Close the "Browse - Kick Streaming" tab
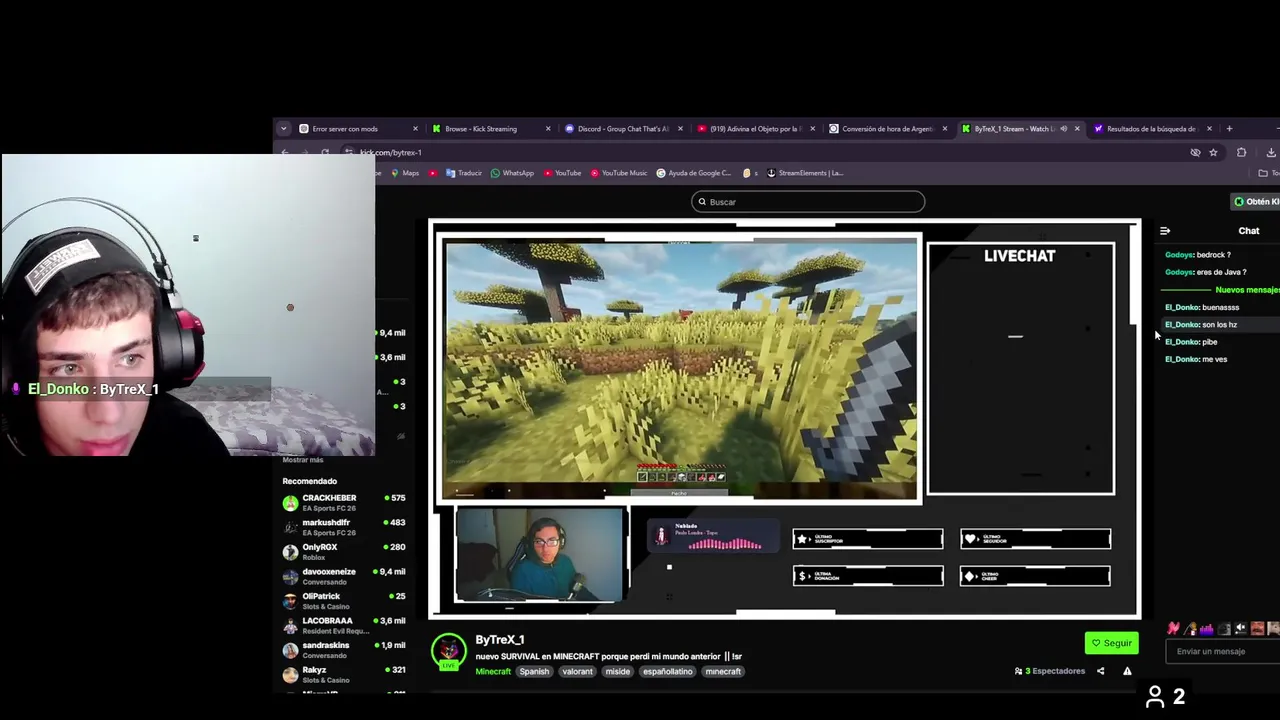The width and height of the screenshot is (1280, 720). click(x=548, y=128)
